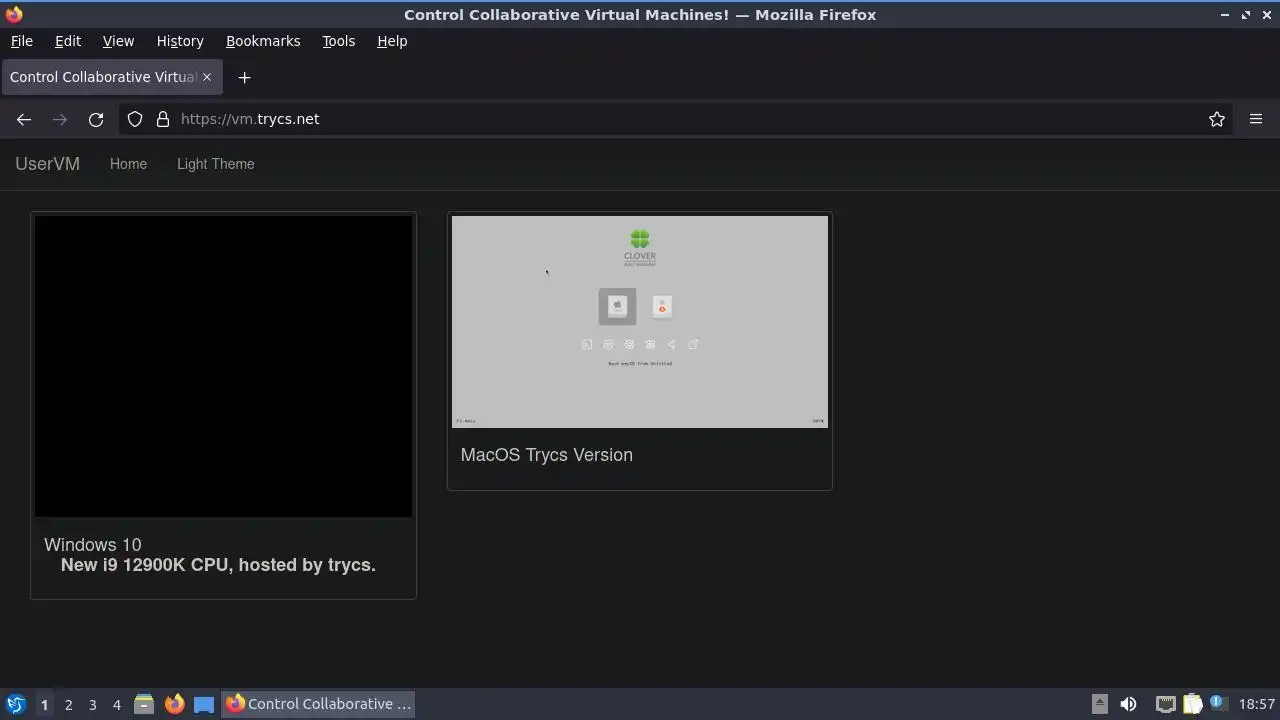Close the Control Collaborative Virtual tab

pyautogui.click(x=207, y=77)
